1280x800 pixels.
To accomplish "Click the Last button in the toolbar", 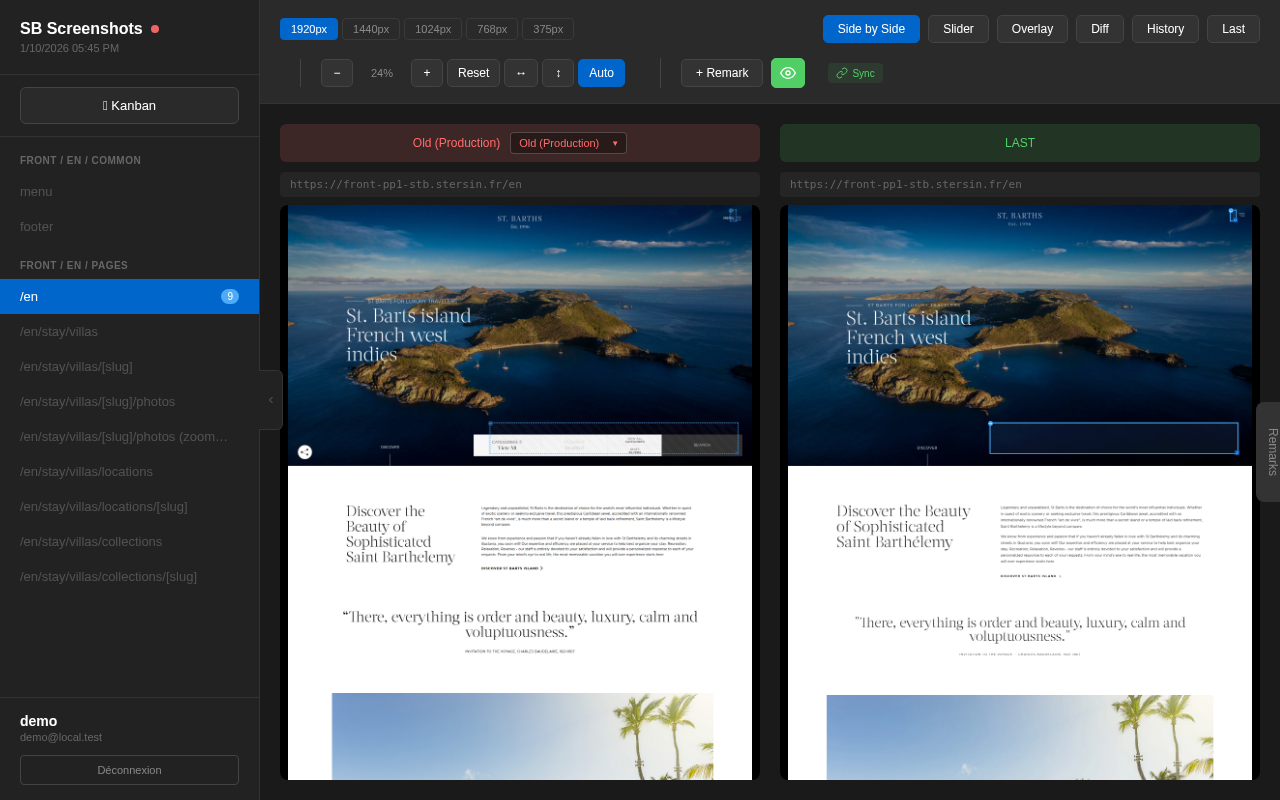I will pyautogui.click(x=1233, y=29).
